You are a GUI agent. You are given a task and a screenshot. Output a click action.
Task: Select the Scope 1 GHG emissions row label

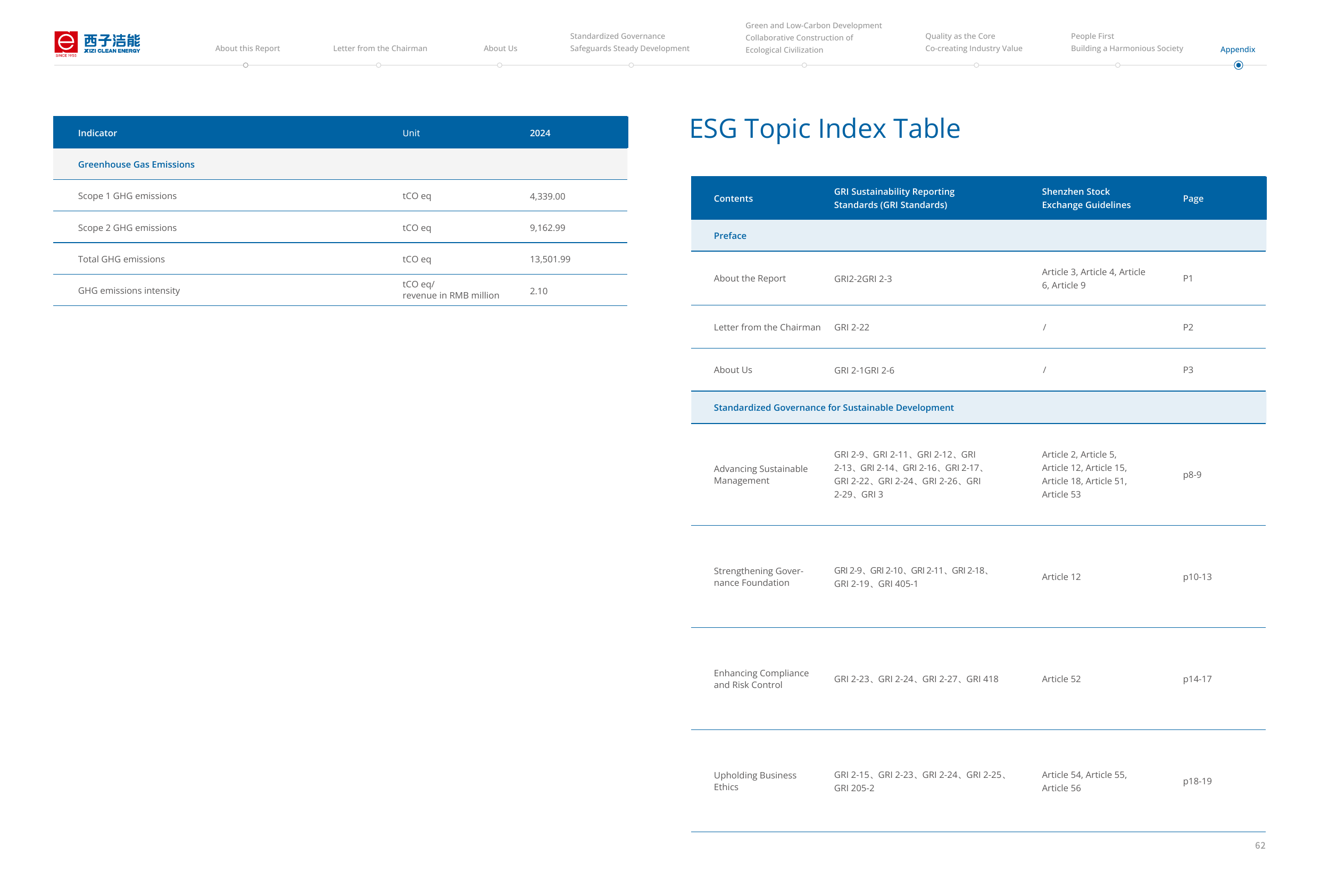127,196
